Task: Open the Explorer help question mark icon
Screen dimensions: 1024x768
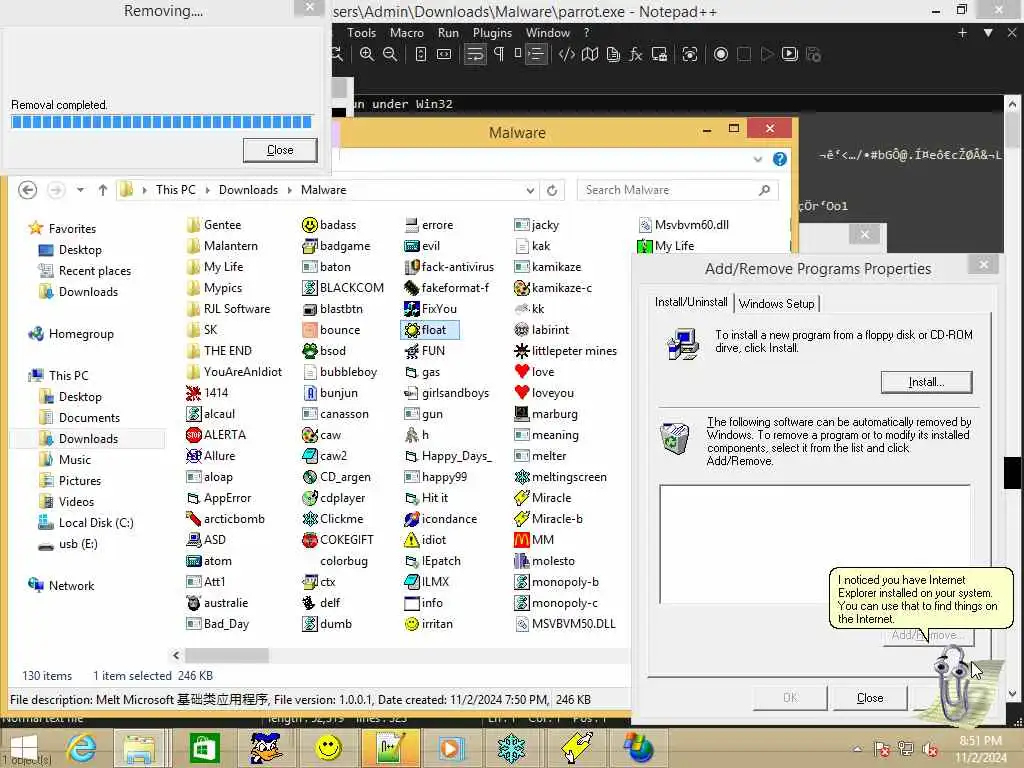Action: click(x=780, y=159)
